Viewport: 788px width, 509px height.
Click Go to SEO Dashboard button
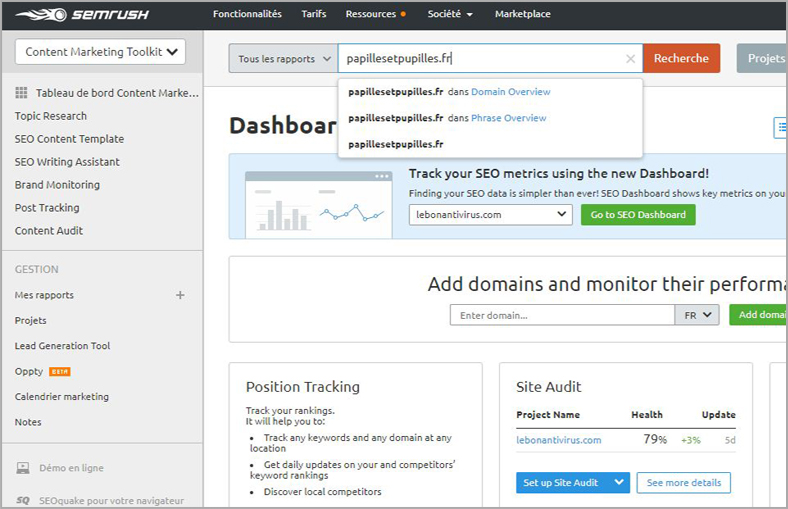pos(638,215)
